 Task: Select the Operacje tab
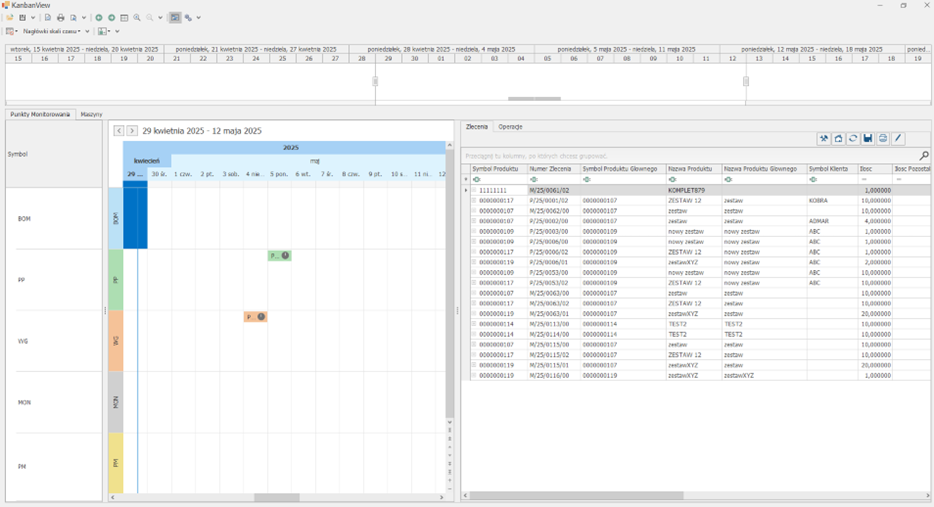point(510,127)
